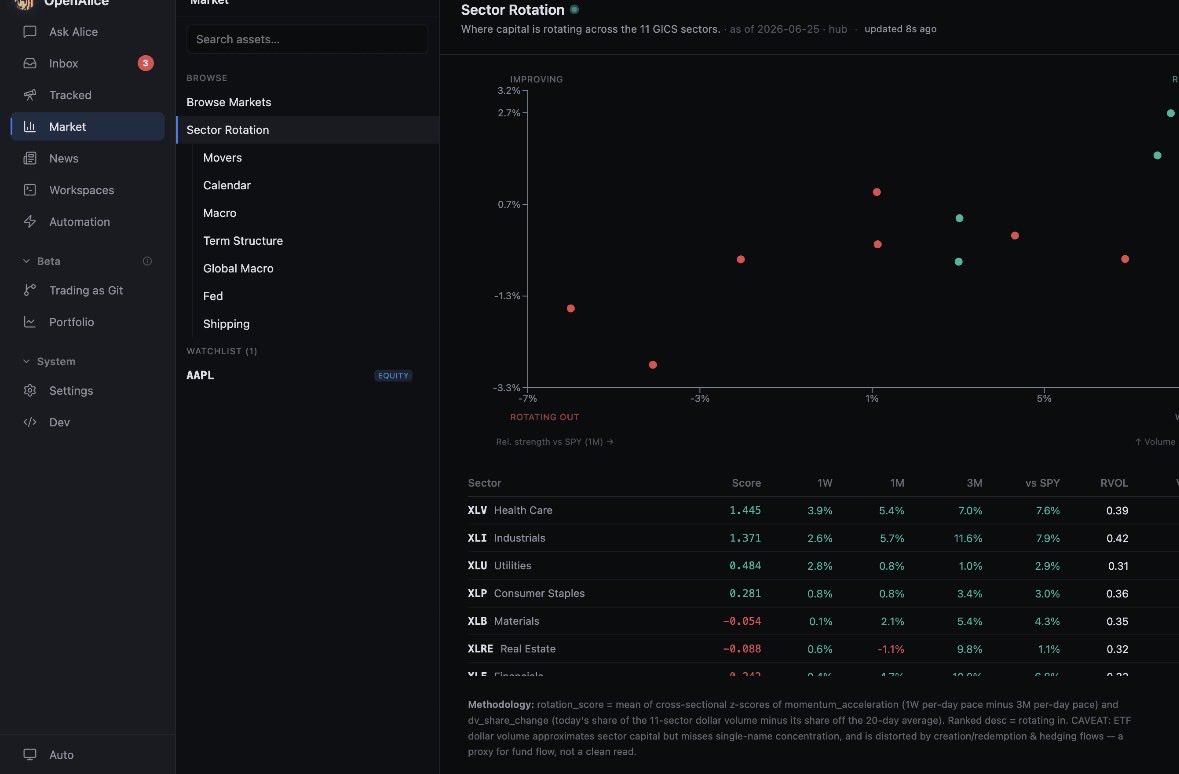This screenshot has height=774, width=1179.
Task: Click the topmost green dot in scatter chart
Action: point(1171,113)
